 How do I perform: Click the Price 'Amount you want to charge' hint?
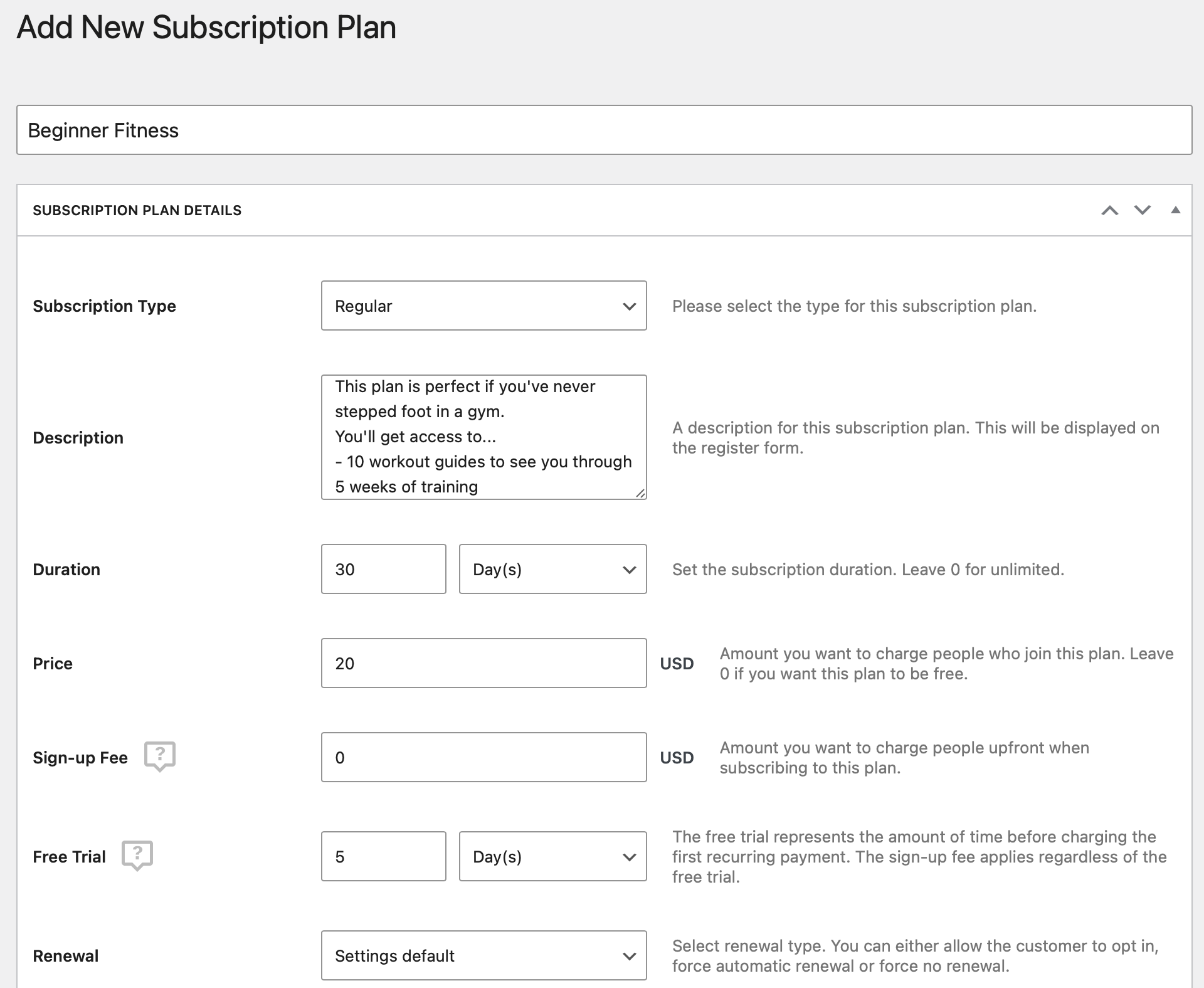click(946, 664)
